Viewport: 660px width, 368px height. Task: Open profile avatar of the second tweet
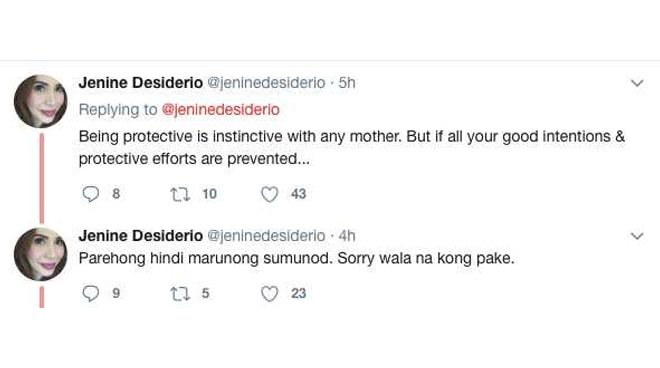[40, 254]
